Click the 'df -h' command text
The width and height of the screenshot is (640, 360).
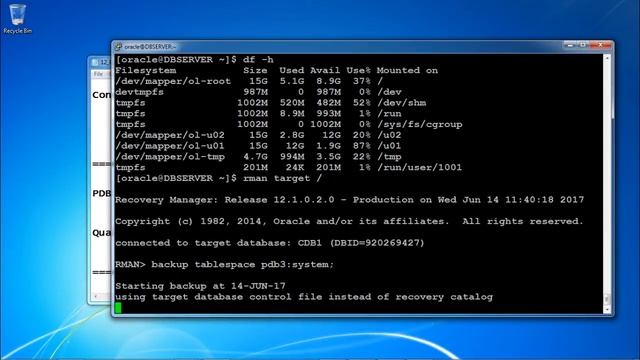[258, 60]
